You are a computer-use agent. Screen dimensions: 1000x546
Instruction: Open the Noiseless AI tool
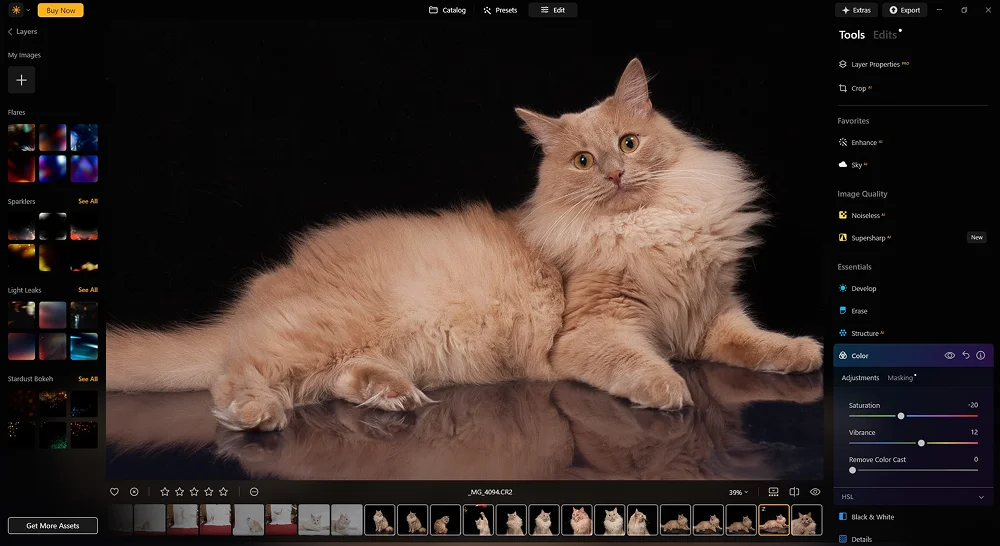coord(864,215)
